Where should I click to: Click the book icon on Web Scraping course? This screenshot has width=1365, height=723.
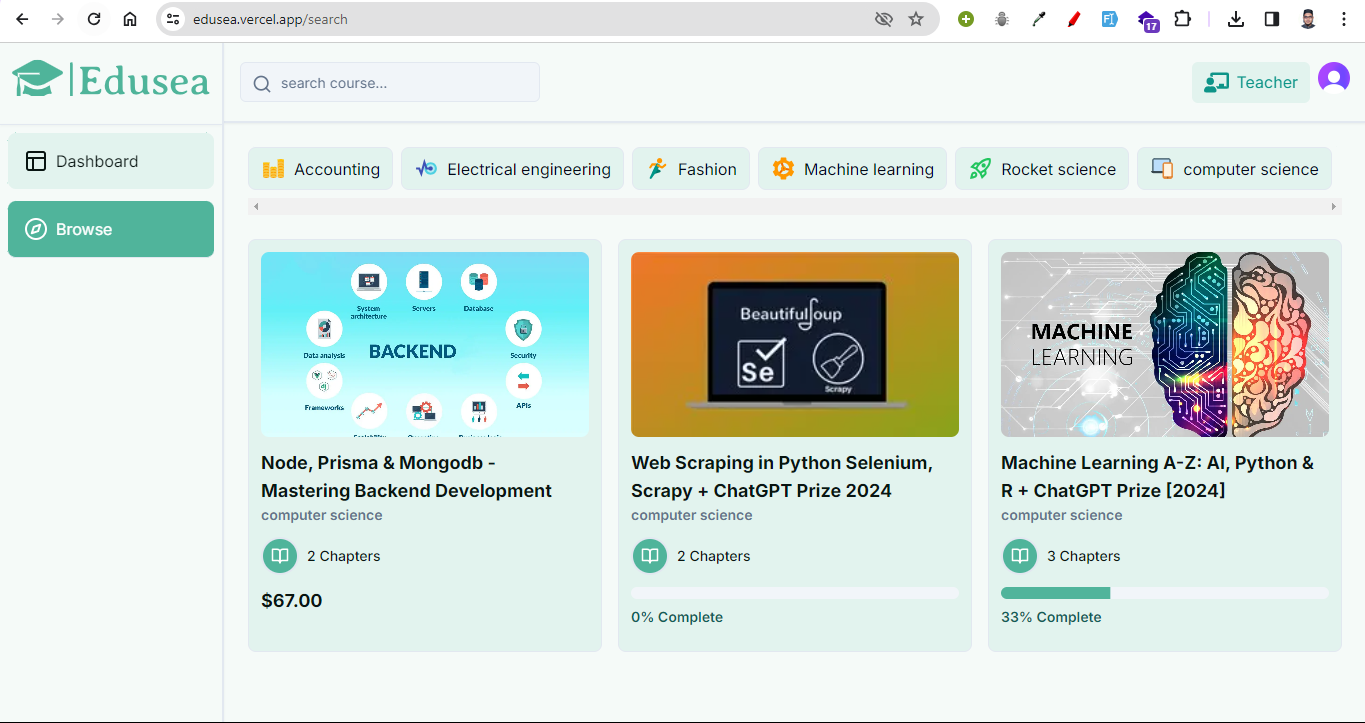pos(650,556)
